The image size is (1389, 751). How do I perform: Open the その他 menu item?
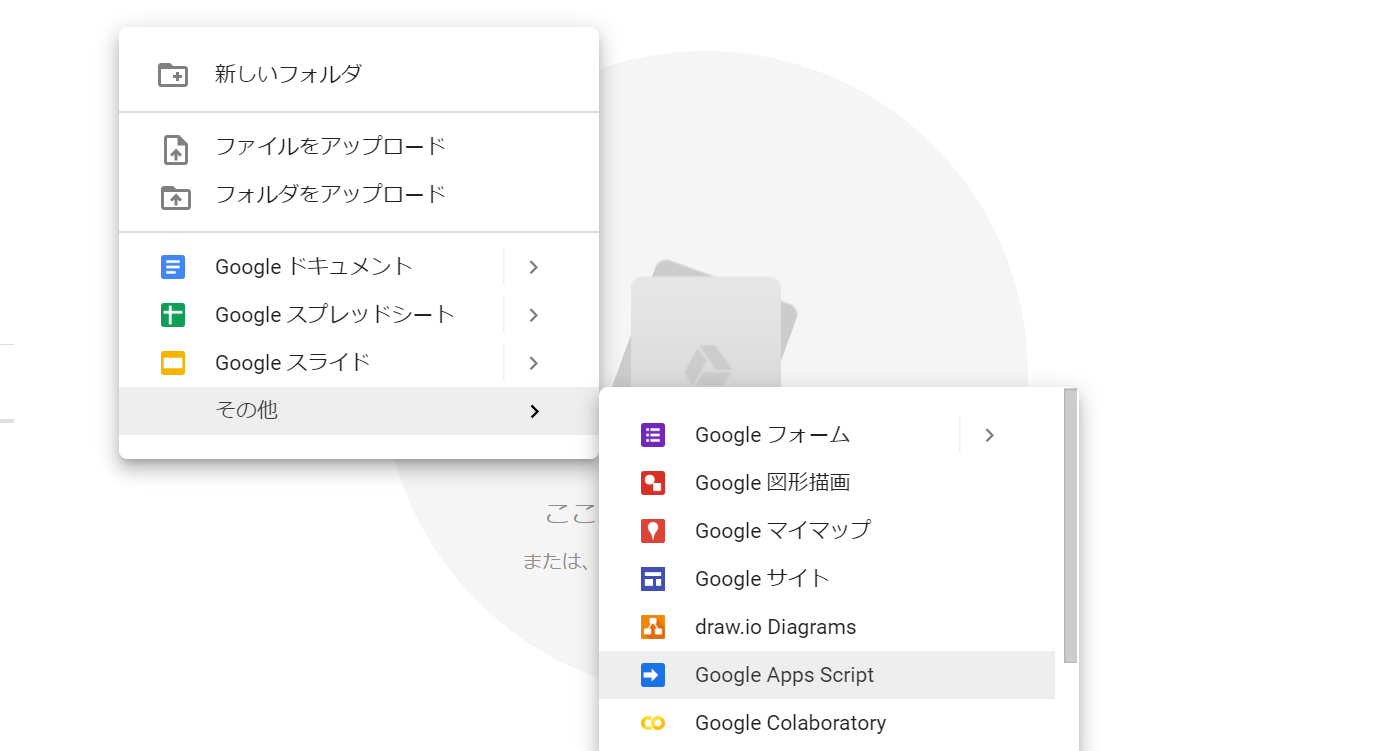[359, 411]
